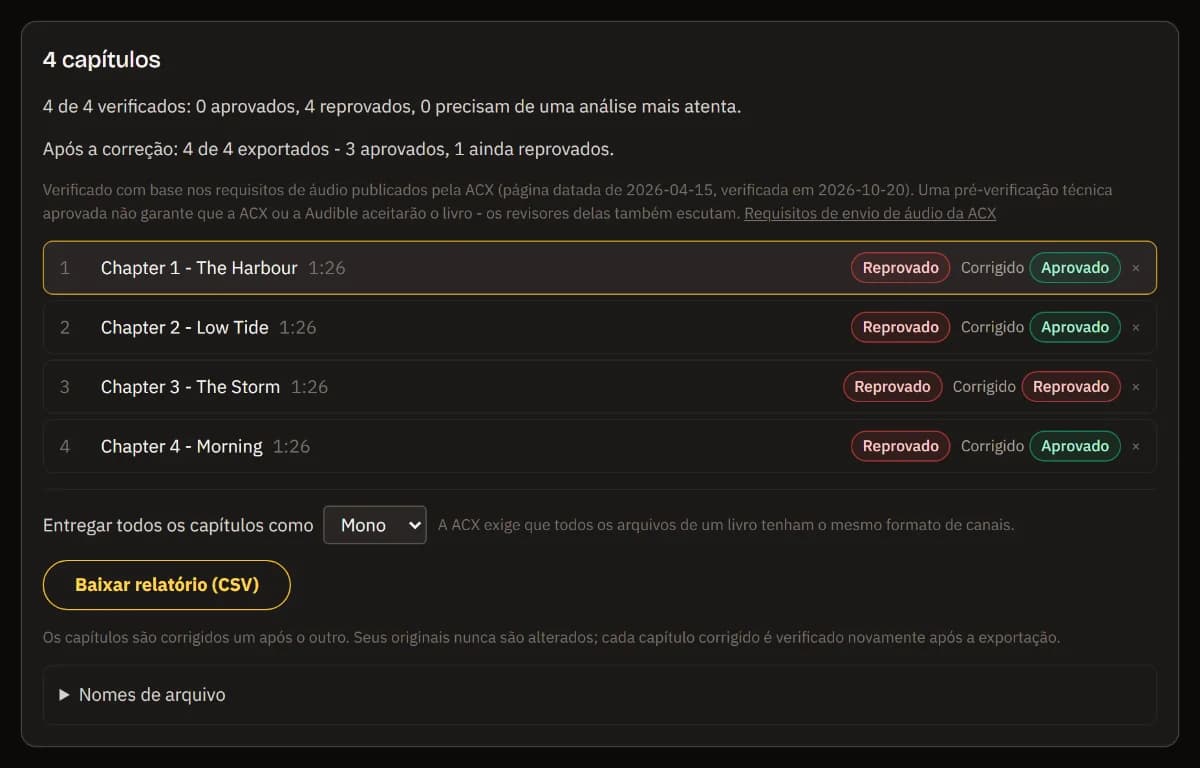Click the first Reprovado badge on Chapter 3
The image size is (1200, 768).
(892, 387)
